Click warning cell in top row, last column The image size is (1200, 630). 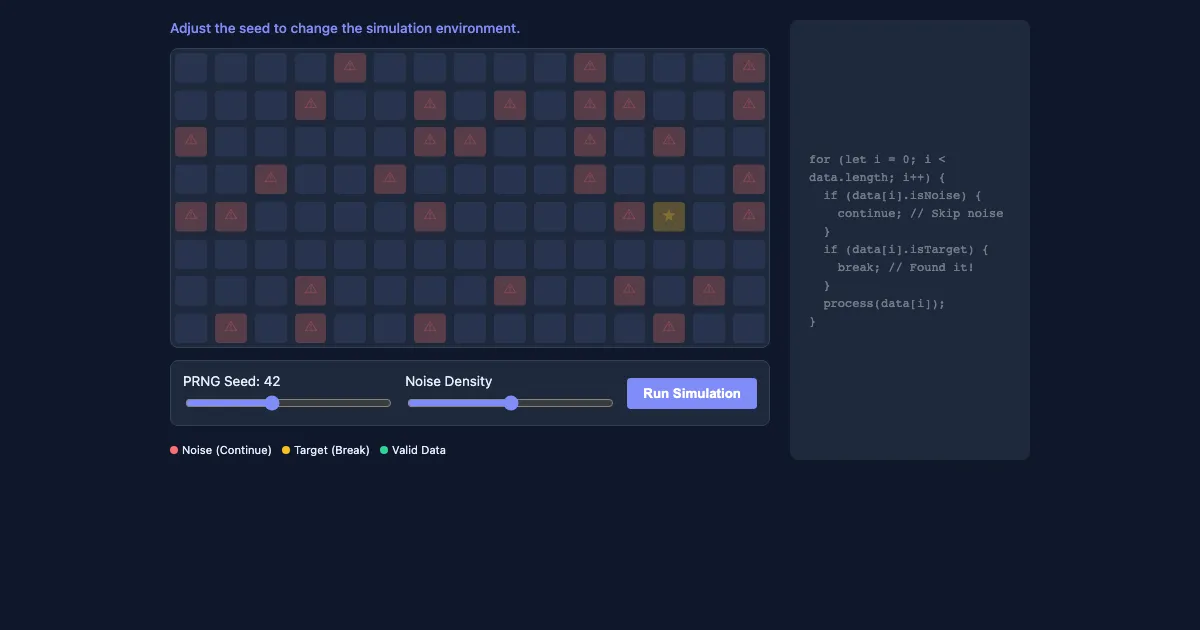(x=749, y=68)
